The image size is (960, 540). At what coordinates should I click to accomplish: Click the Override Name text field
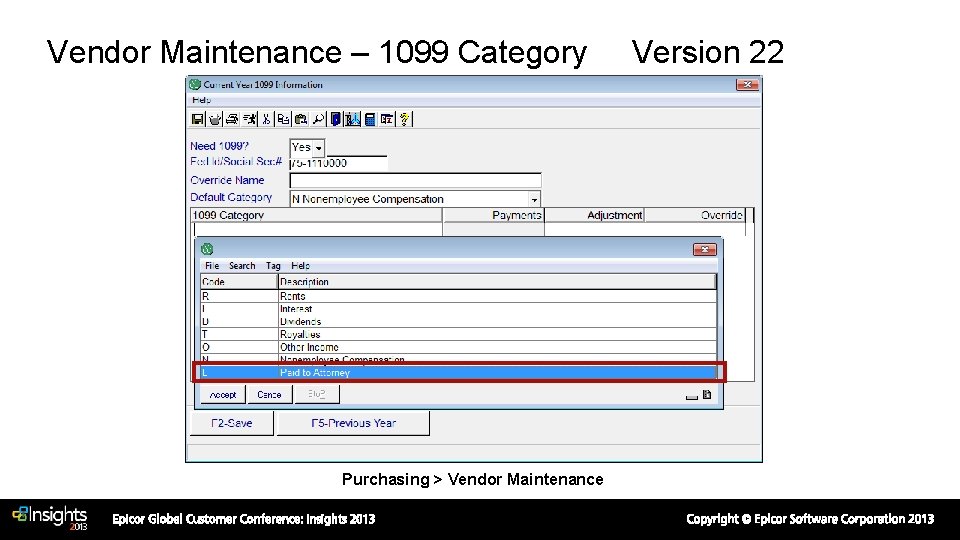point(415,181)
